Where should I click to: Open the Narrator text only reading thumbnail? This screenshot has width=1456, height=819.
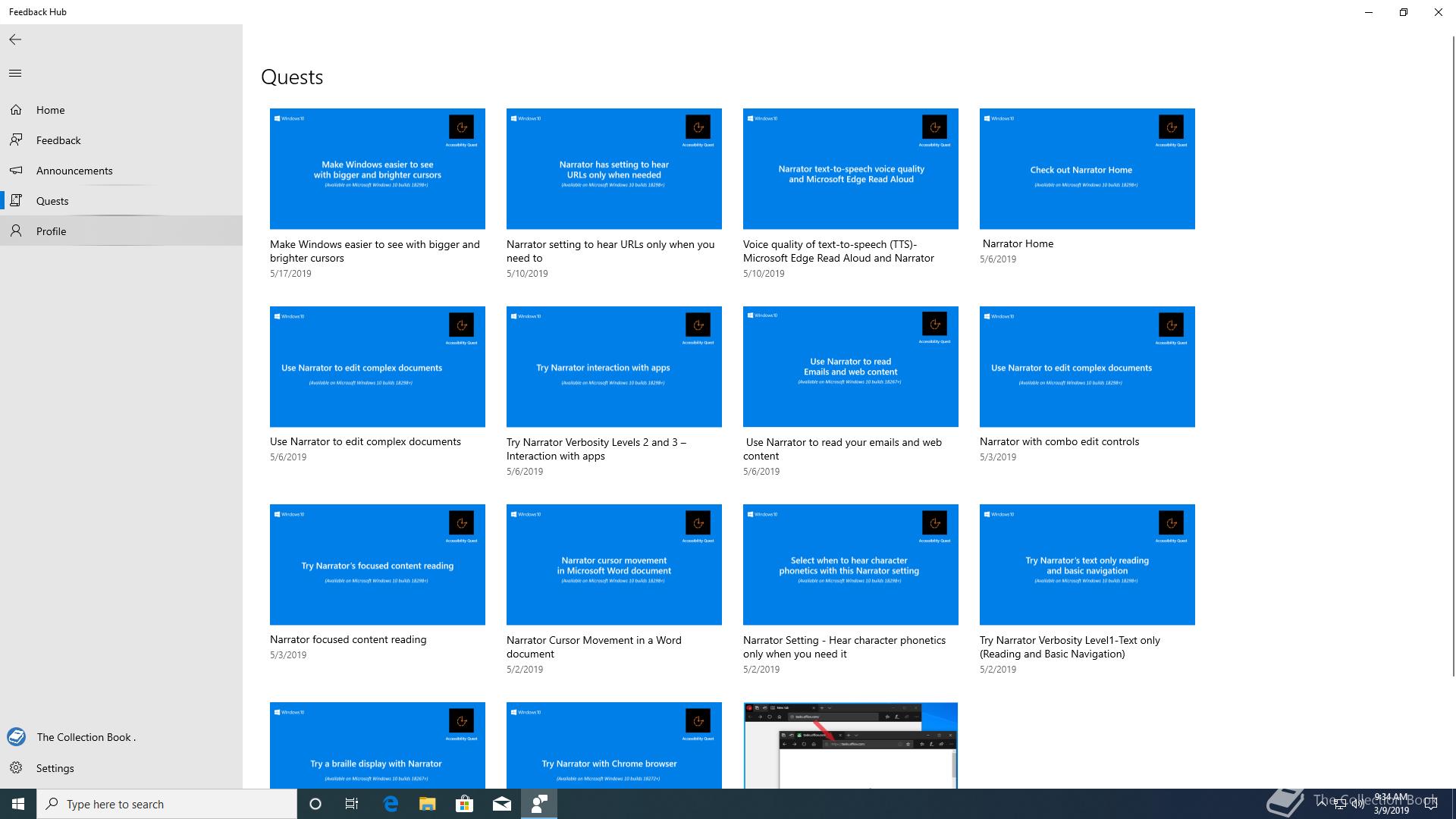click(x=1087, y=564)
